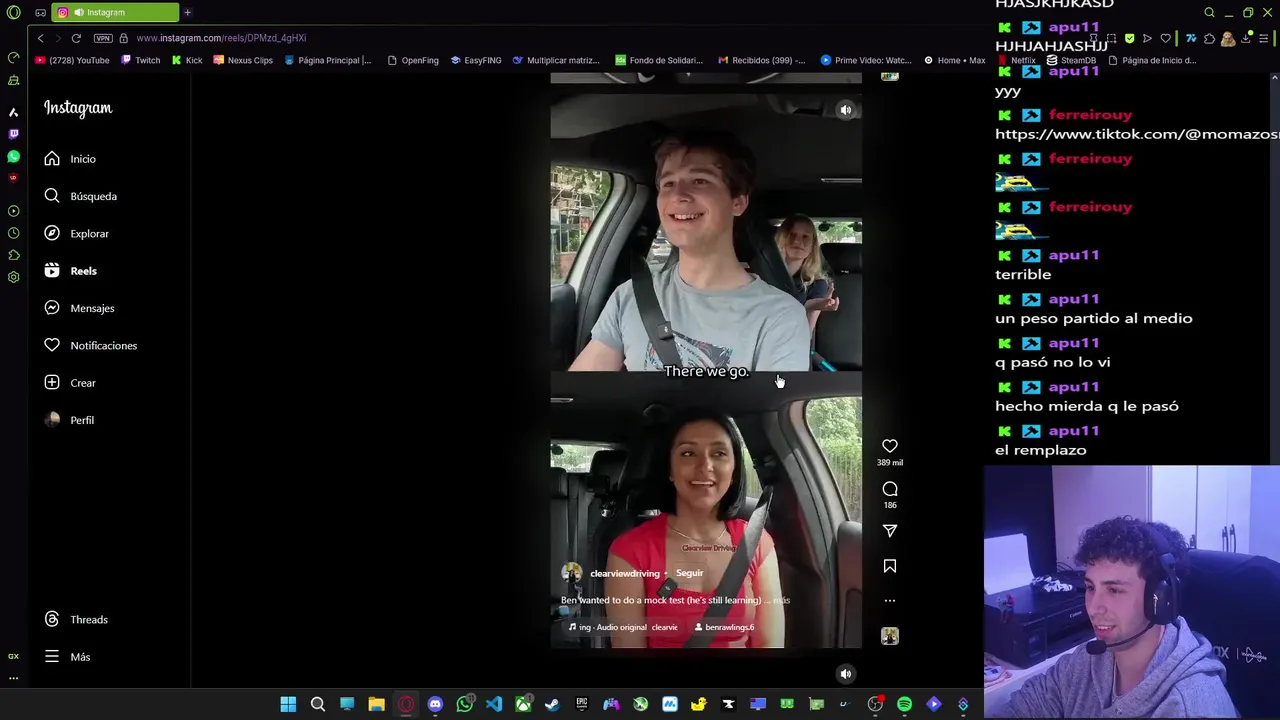Open Spotify from the taskbar
Image resolution: width=1280 pixels, height=720 pixels.
point(904,704)
